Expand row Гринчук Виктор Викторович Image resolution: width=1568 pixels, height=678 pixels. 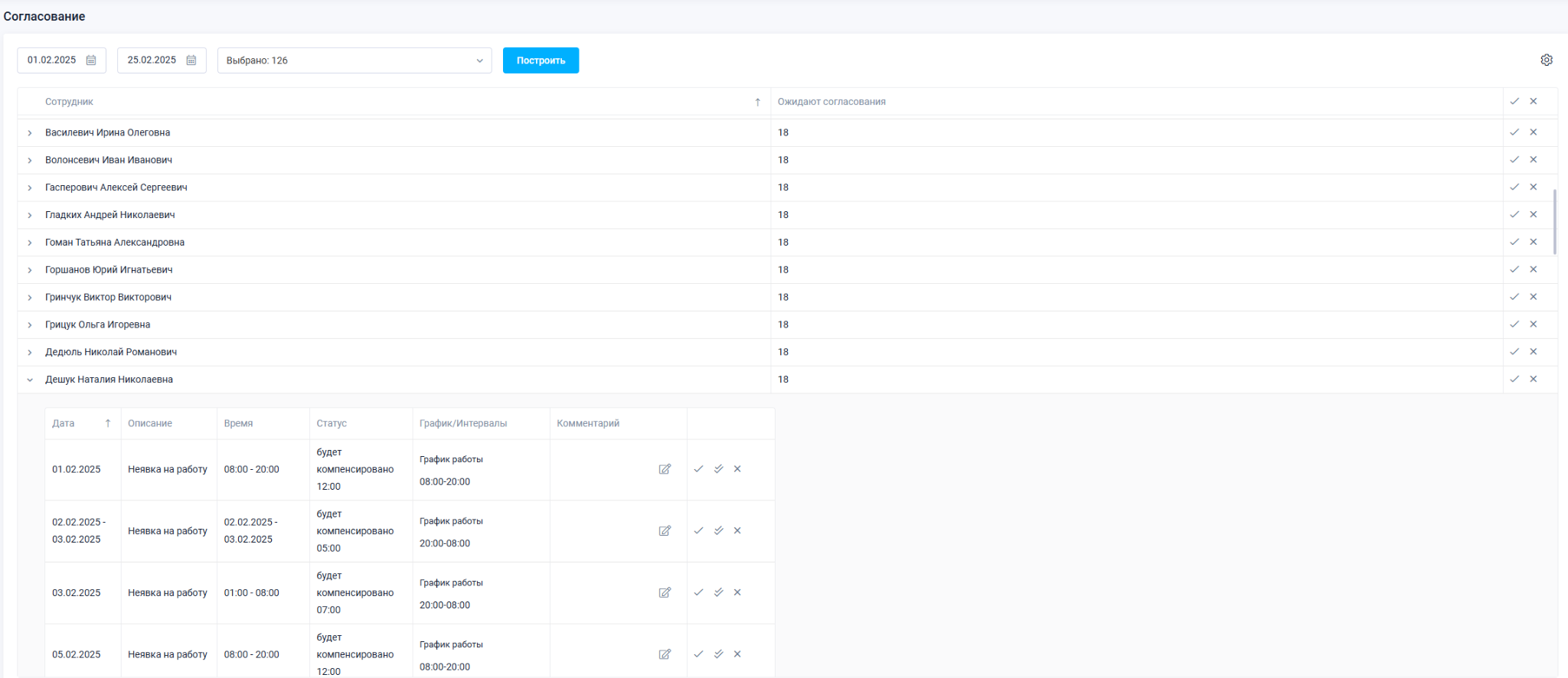(30, 298)
